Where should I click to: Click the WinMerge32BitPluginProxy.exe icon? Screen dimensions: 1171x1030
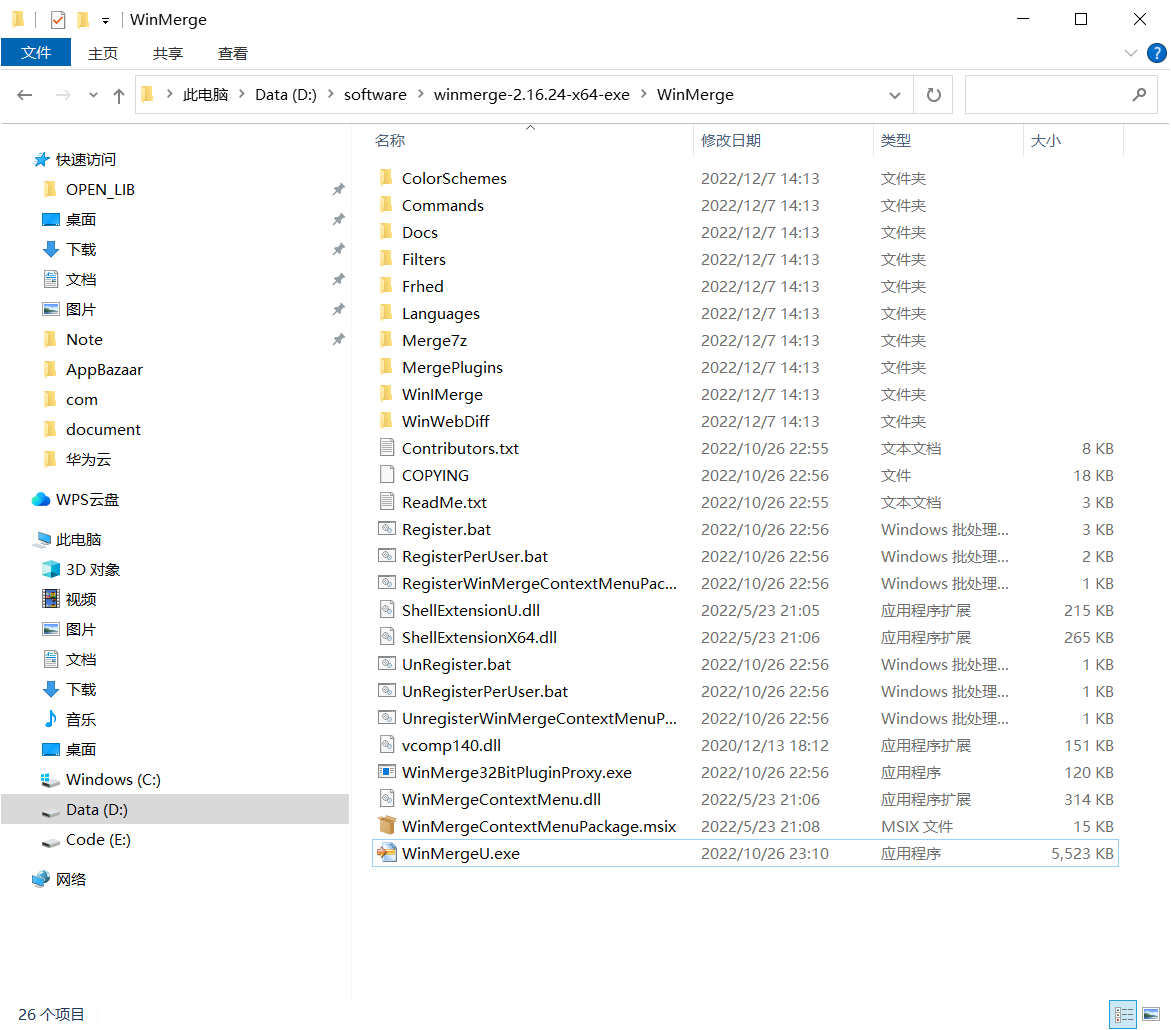[387, 772]
